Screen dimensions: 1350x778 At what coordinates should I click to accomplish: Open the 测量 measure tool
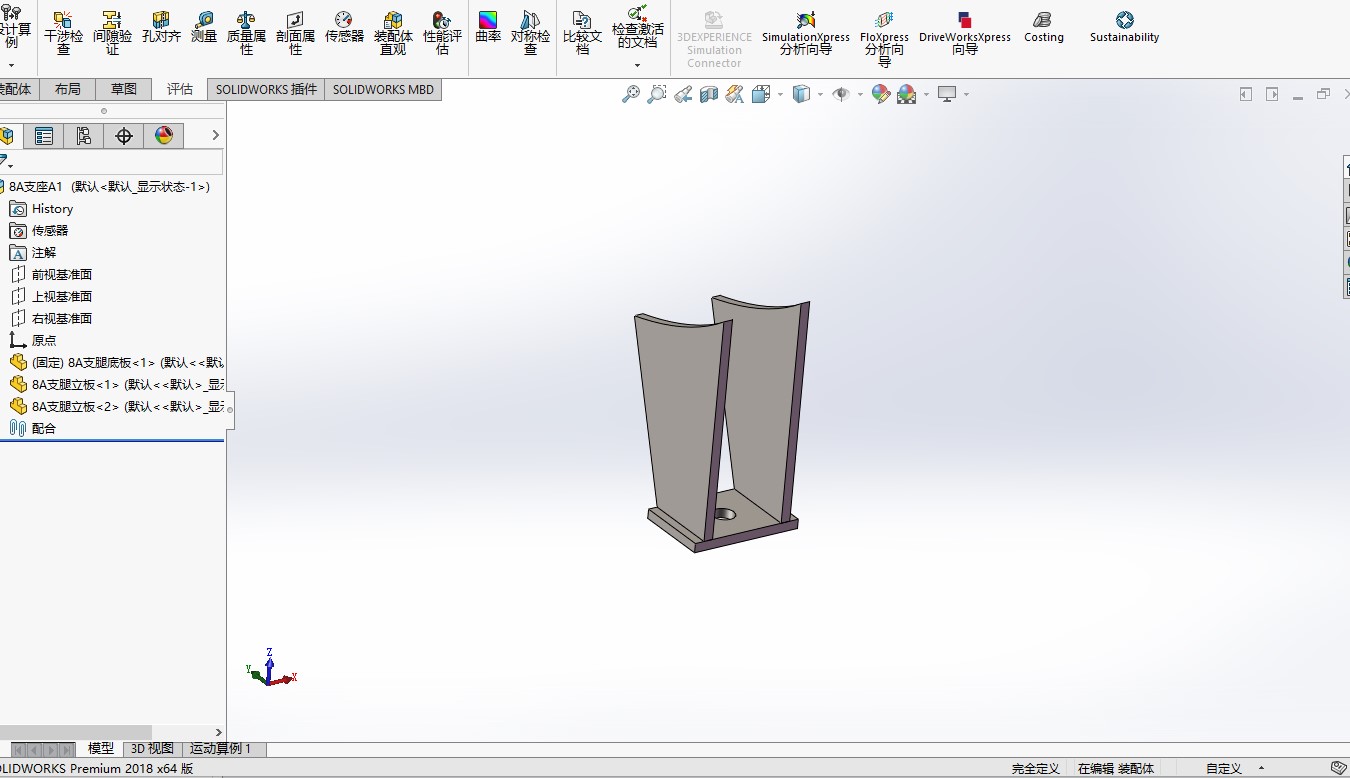(204, 27)
